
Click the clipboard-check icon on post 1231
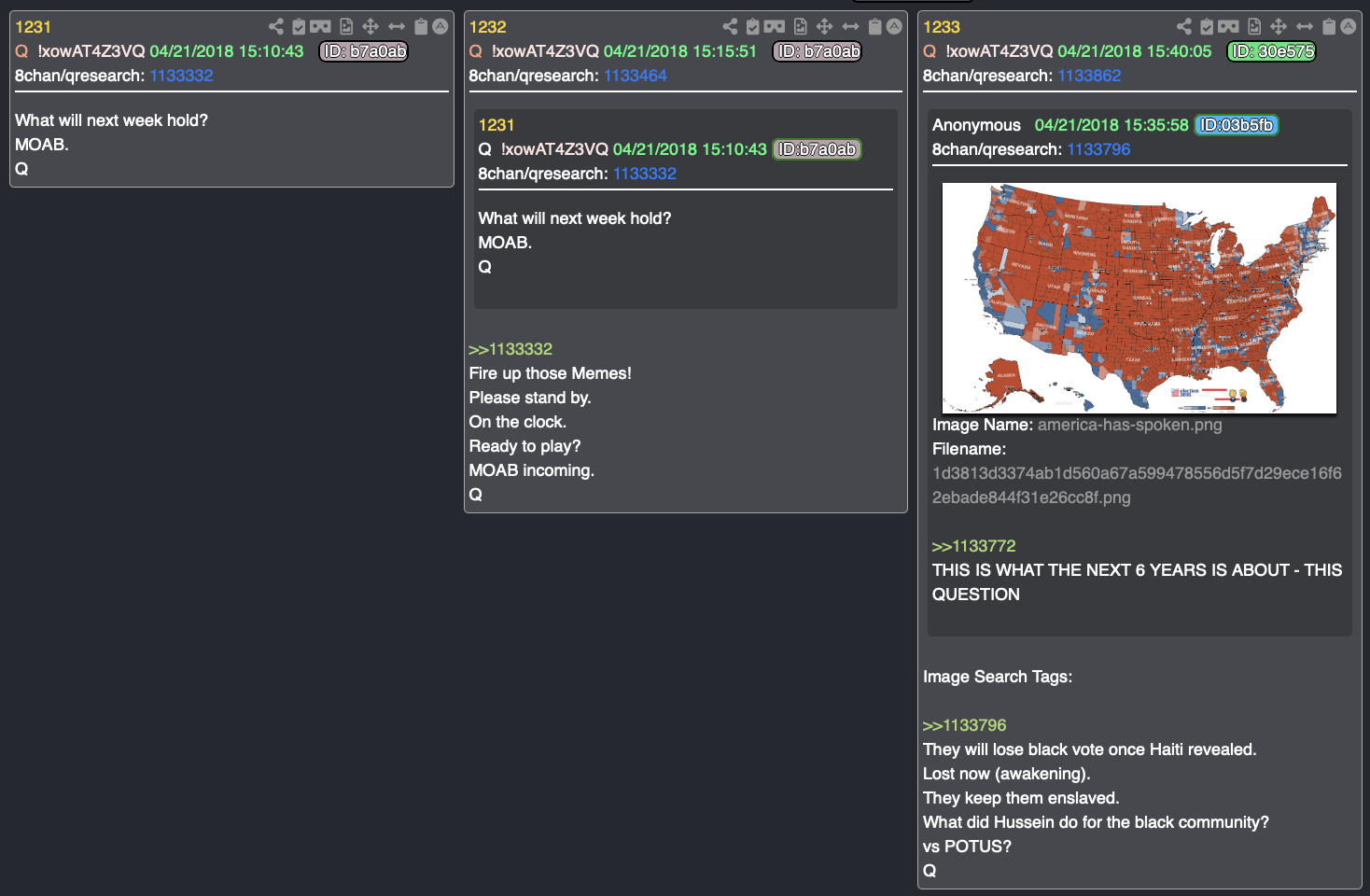[x=299, y=26]
